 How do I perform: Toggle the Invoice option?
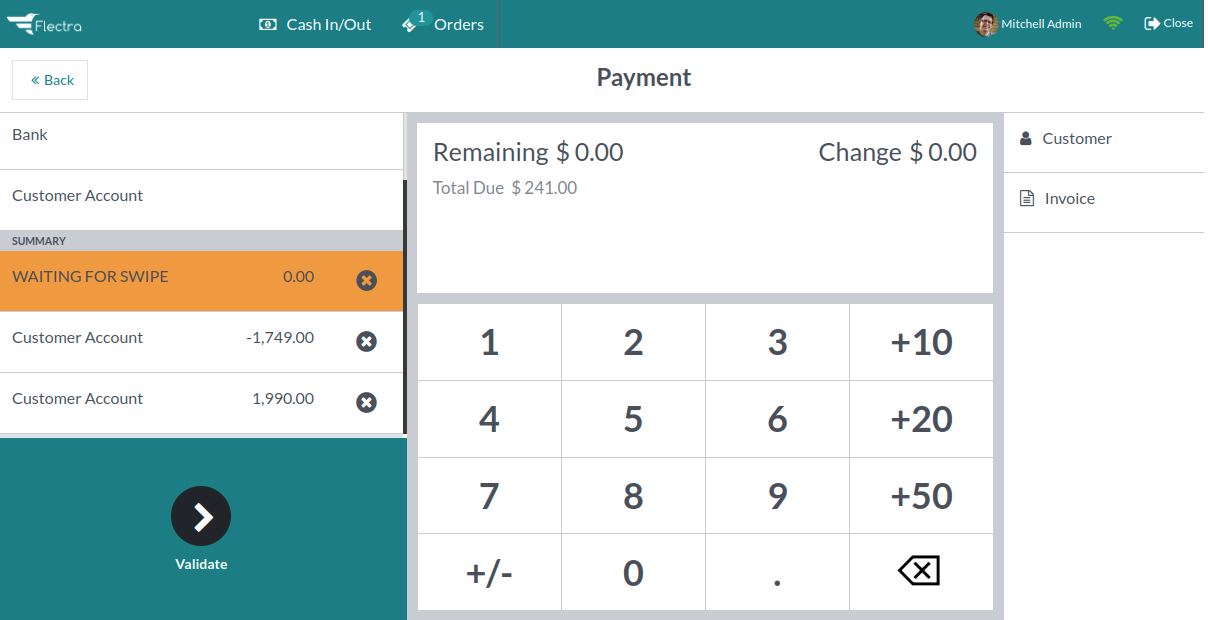click(1104, 199)
